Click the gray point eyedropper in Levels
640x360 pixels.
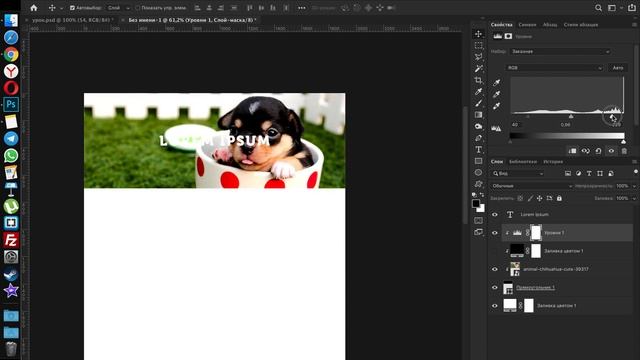tap(496, 94)
